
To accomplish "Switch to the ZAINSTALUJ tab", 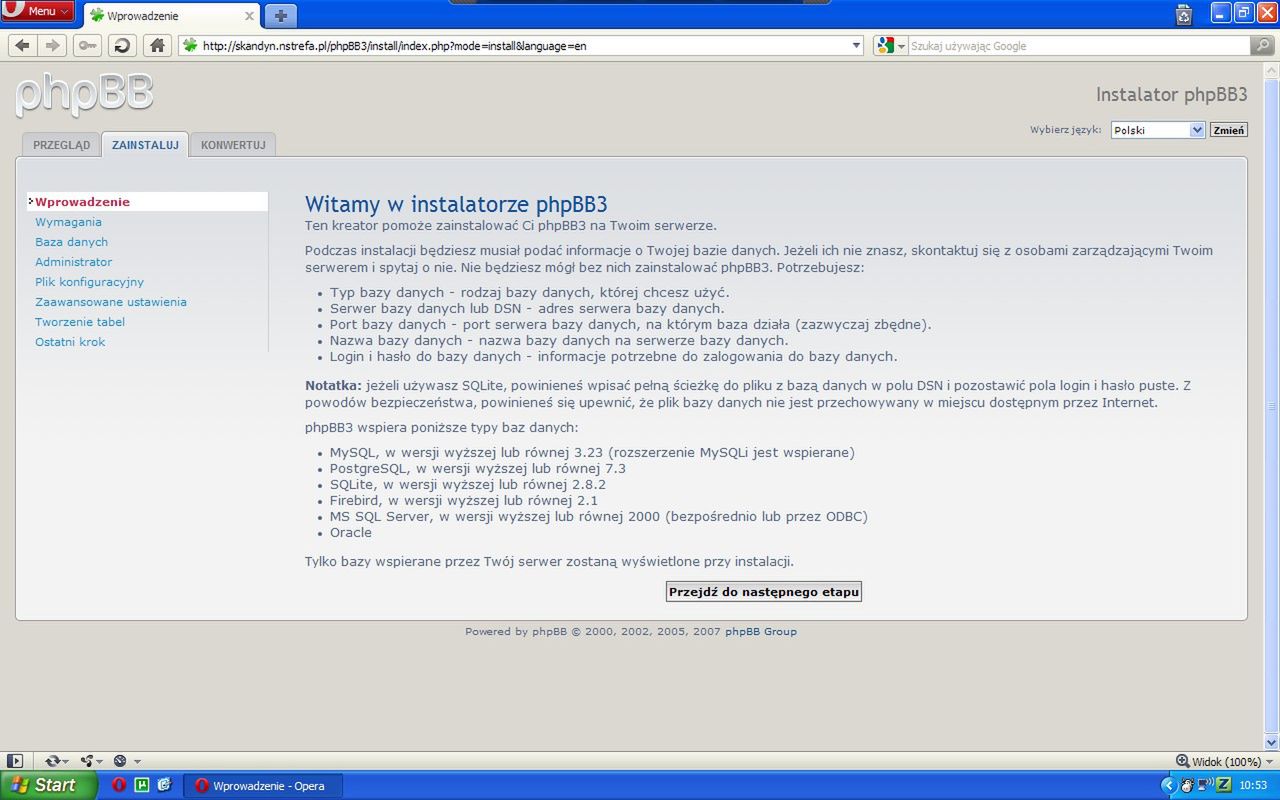I will 145,145.
